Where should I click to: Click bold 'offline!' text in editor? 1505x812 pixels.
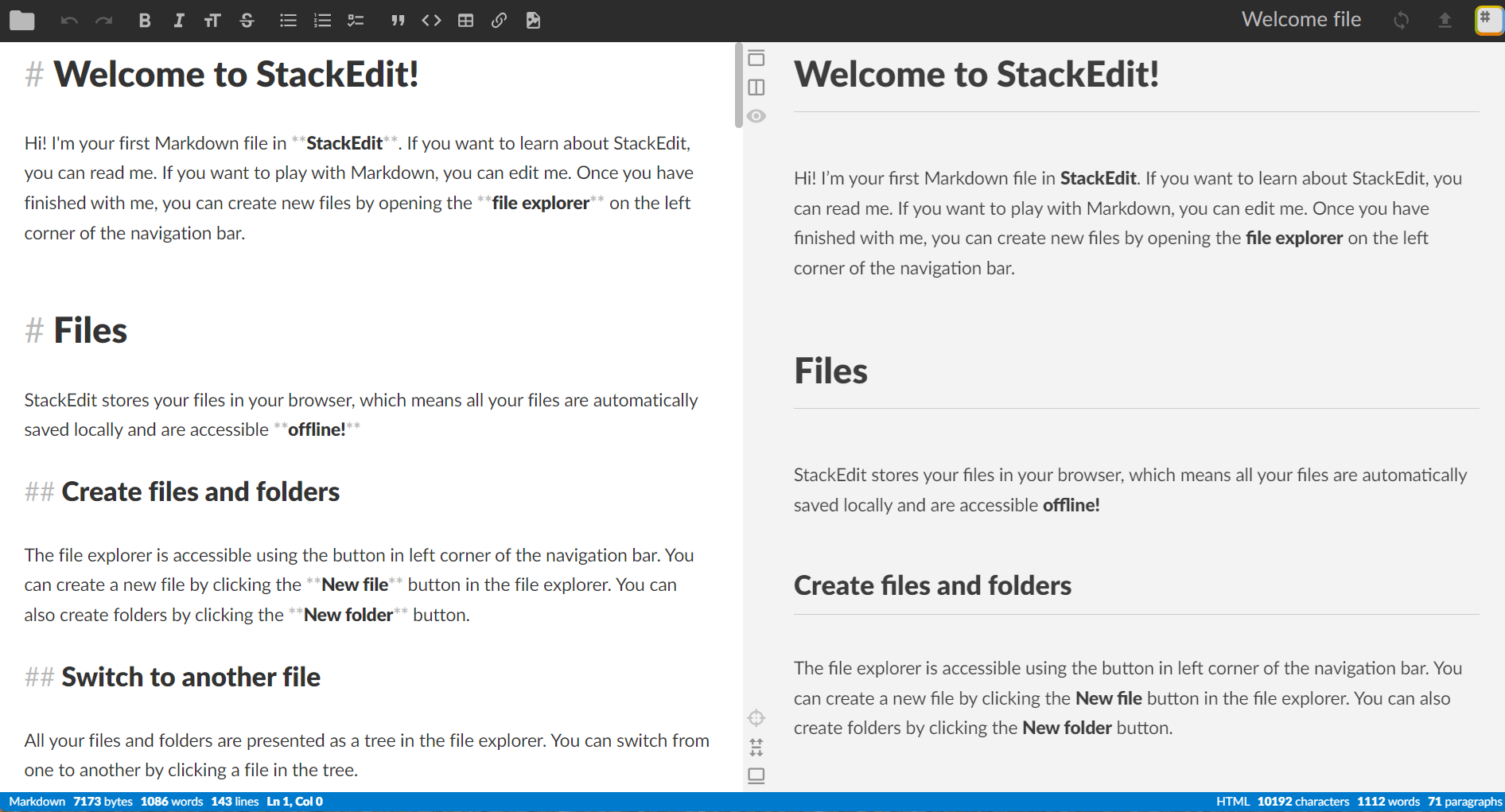[317, 429]
